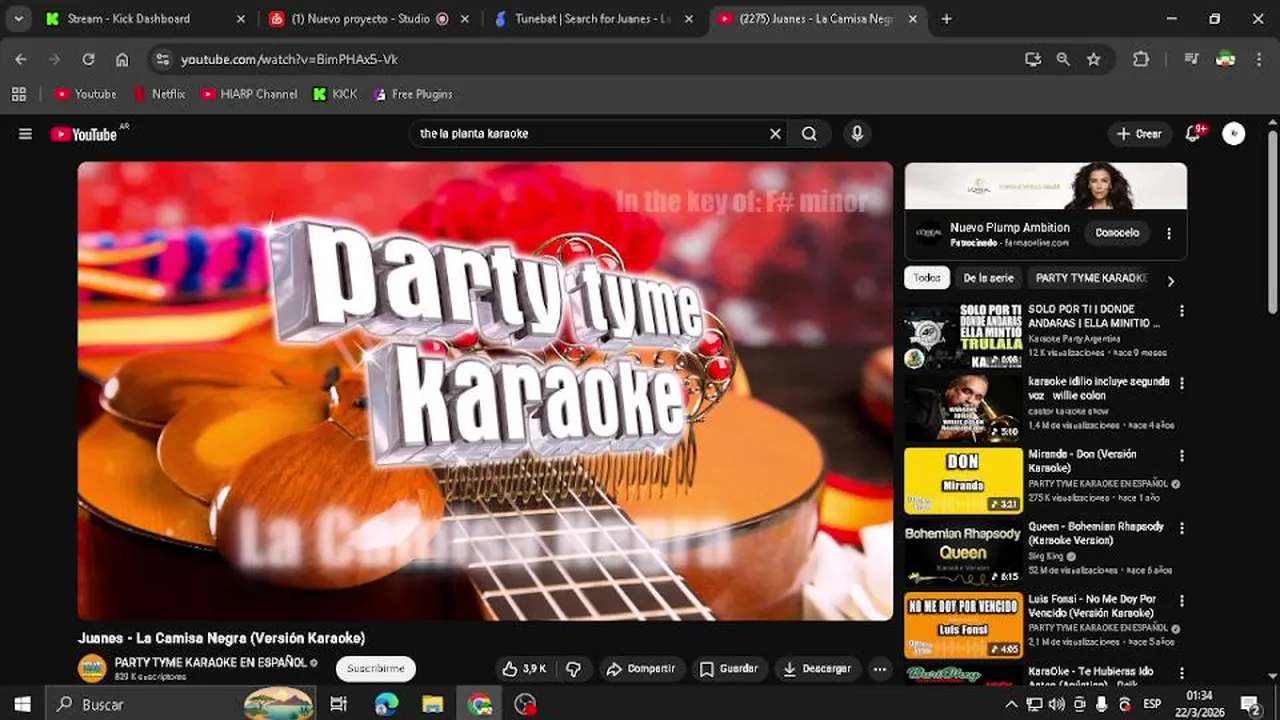Open the Netflix bookmark

point(159,94)
